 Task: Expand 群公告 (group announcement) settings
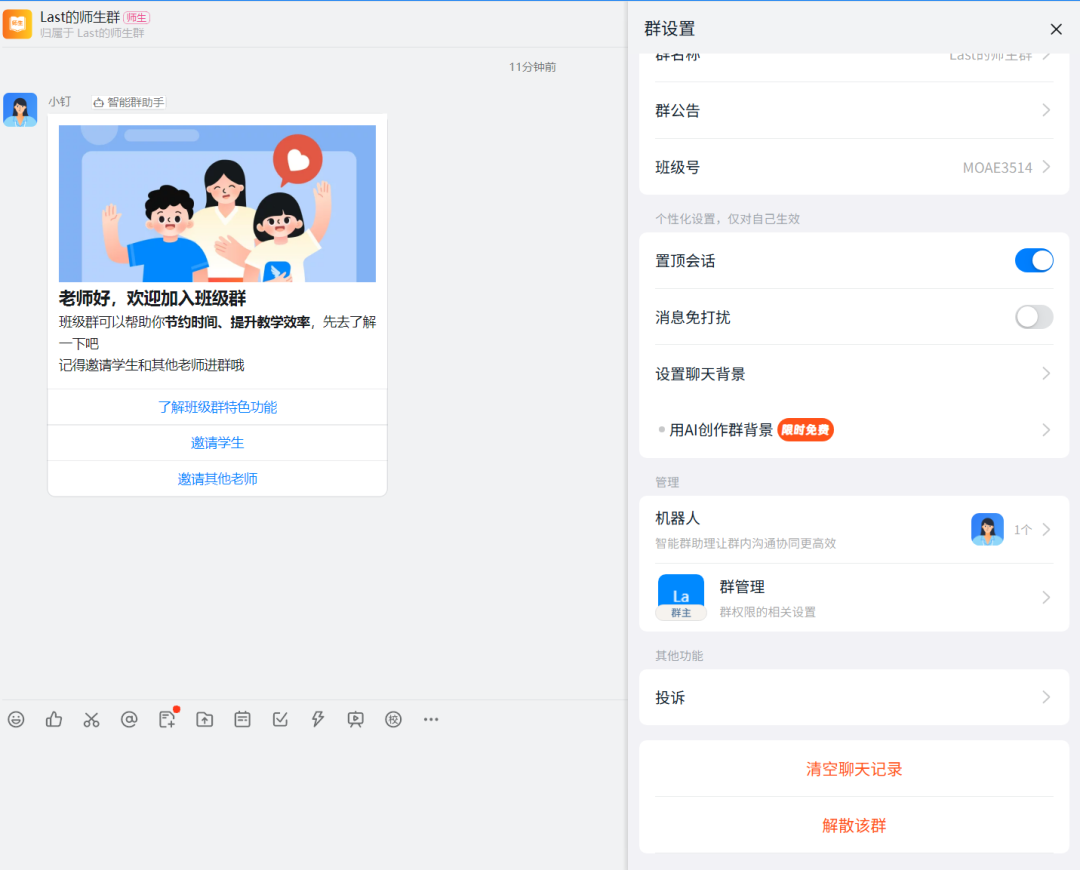(853, 110)
